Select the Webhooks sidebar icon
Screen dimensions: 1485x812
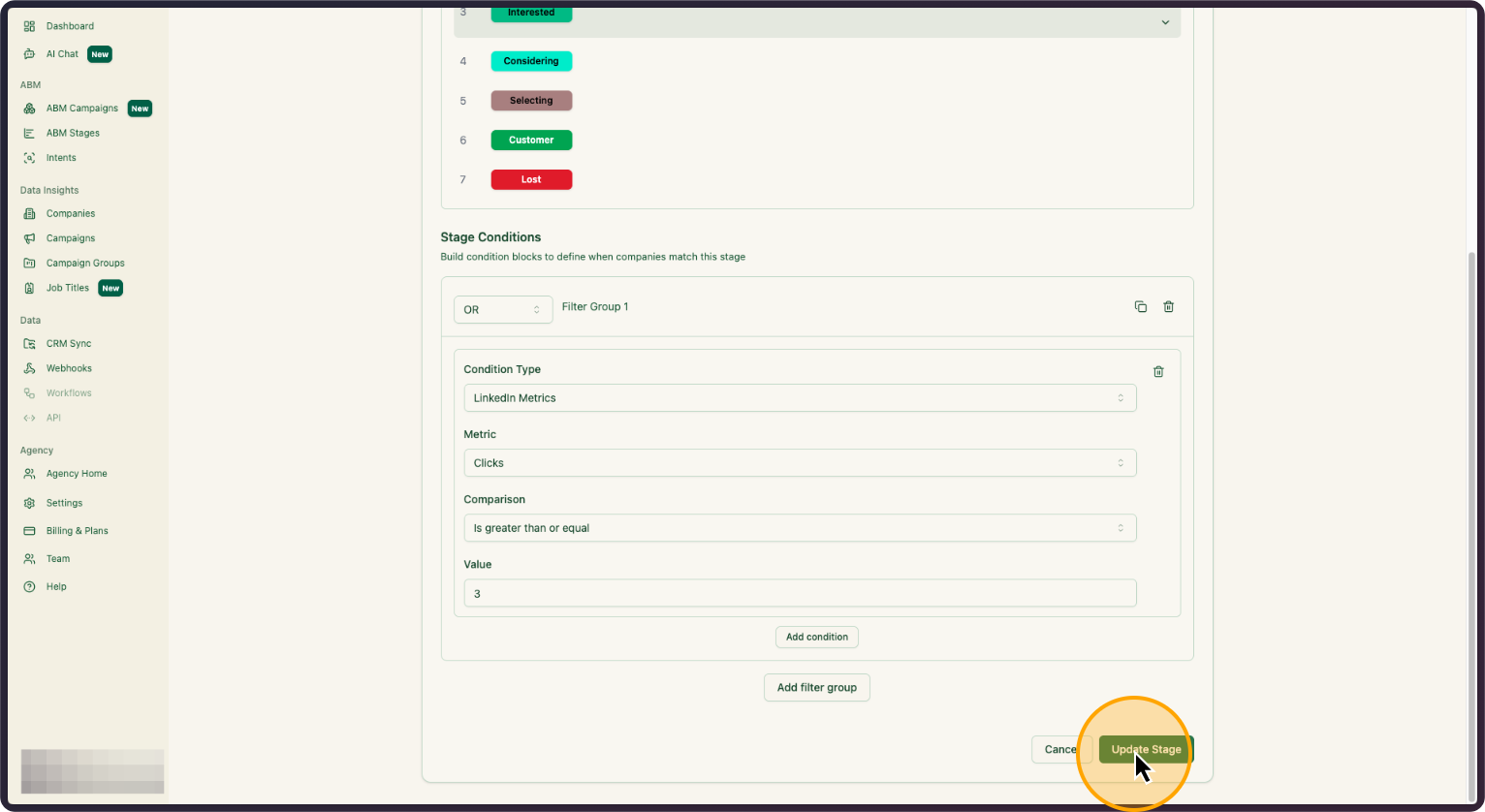(x=30, y=367)
